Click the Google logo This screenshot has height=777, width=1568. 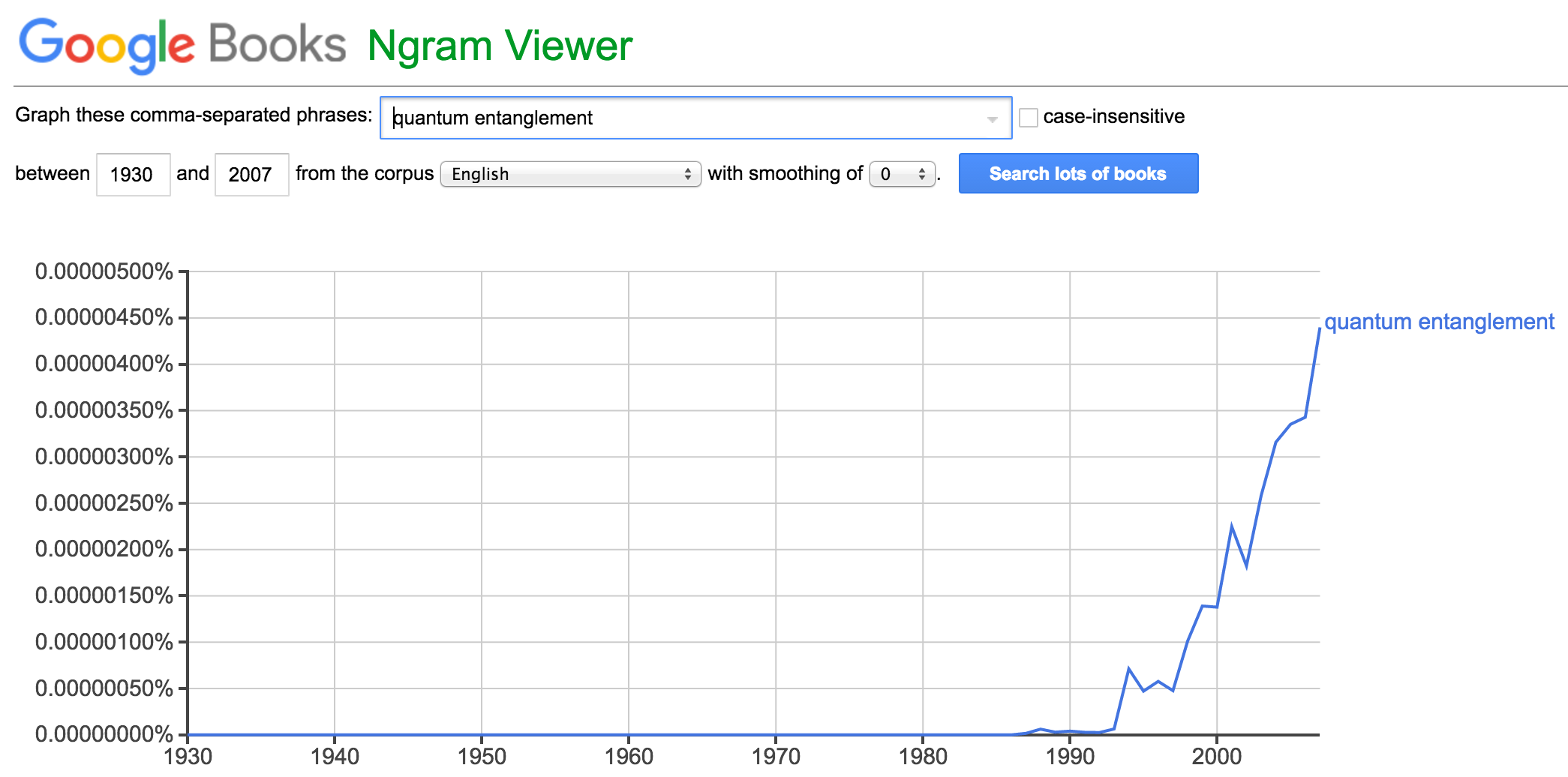106,45
